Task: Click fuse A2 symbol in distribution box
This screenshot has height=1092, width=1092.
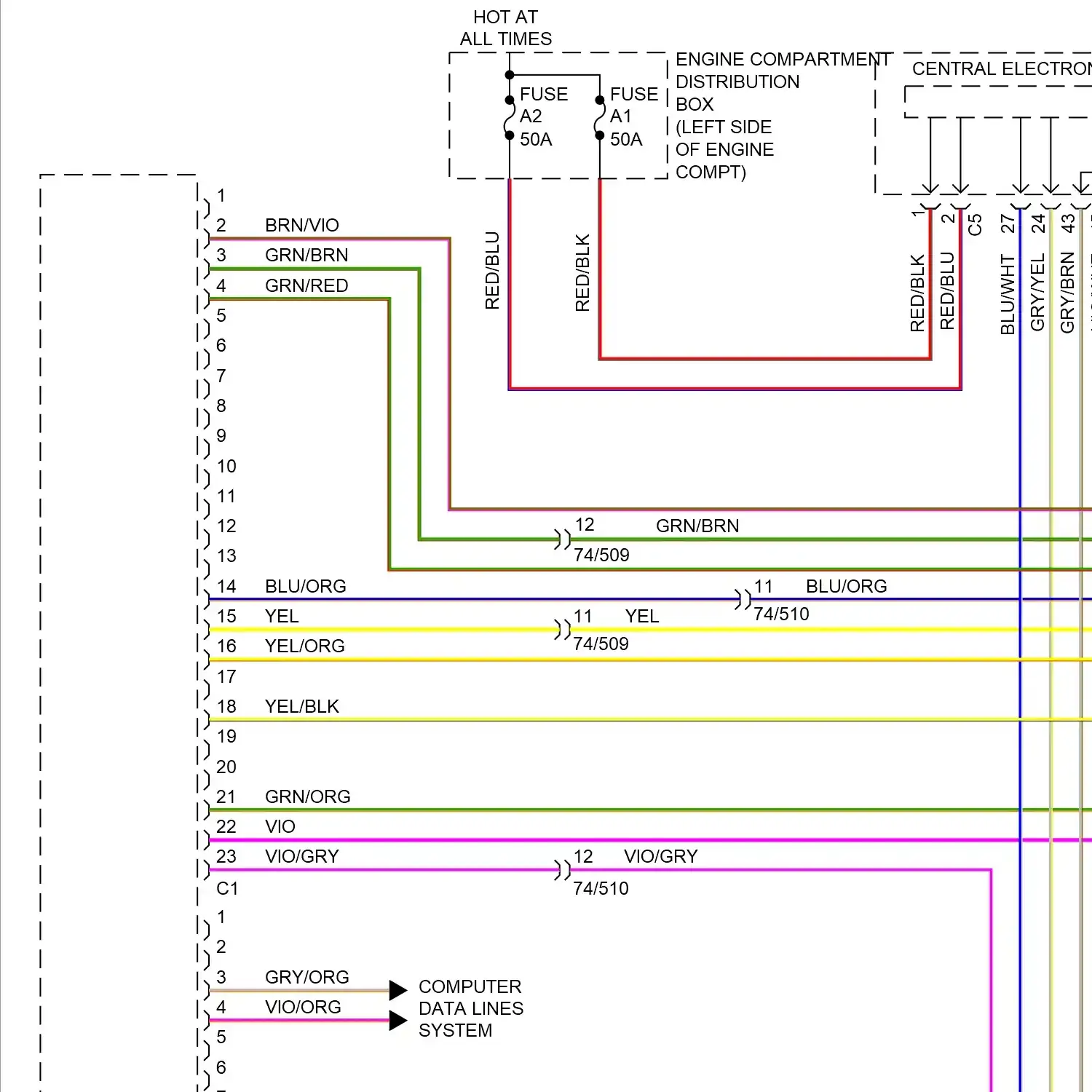Action: 510,118
